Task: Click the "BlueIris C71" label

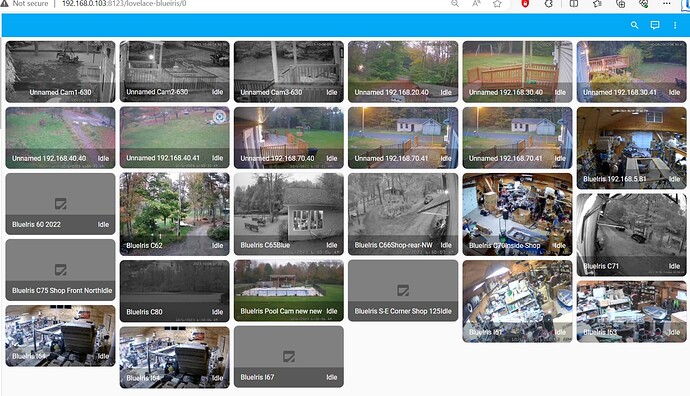Action: point(601,266)
